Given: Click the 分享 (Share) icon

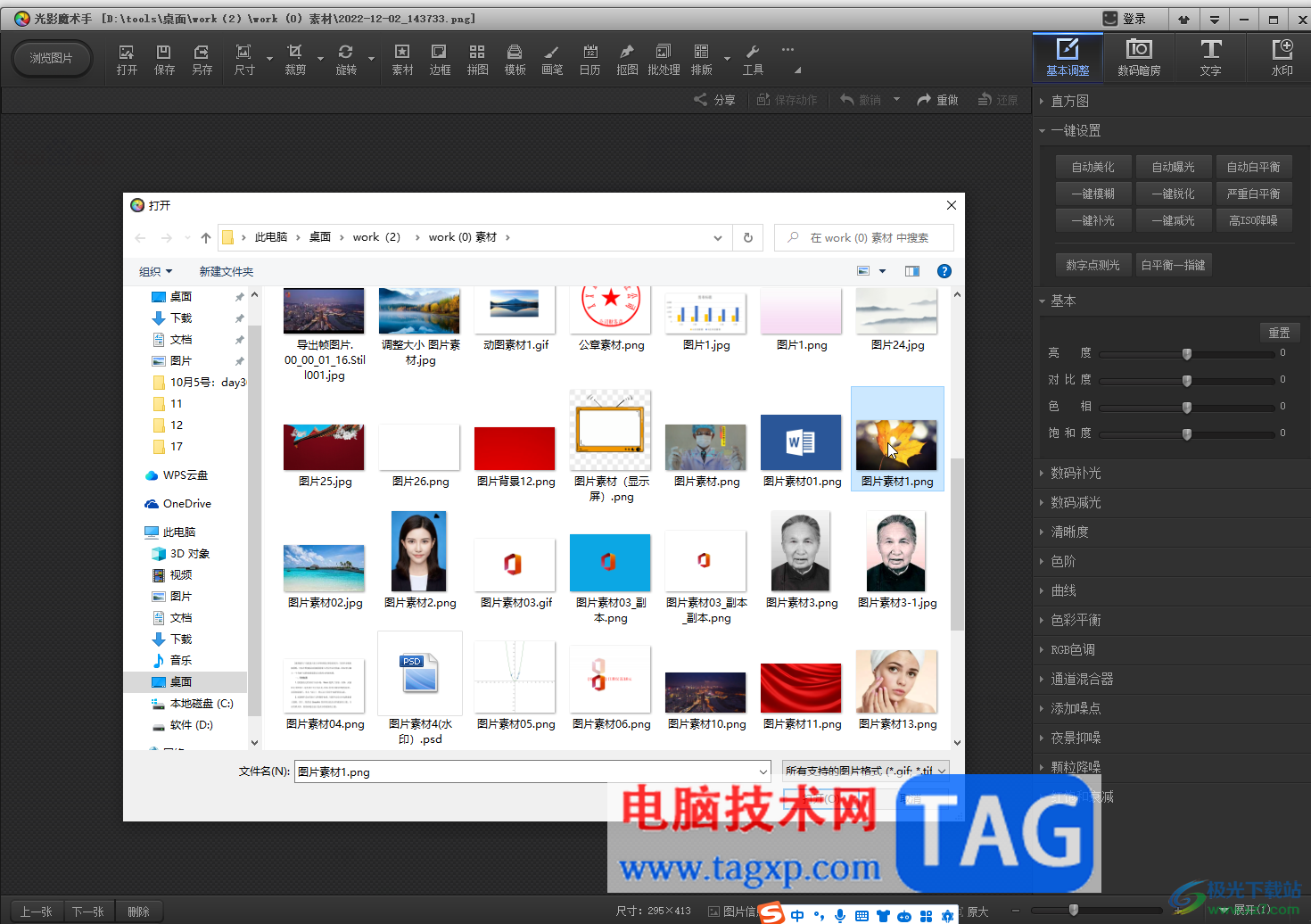Looking at the screenshot, I should pyautogui.click(x=715, y=100).
